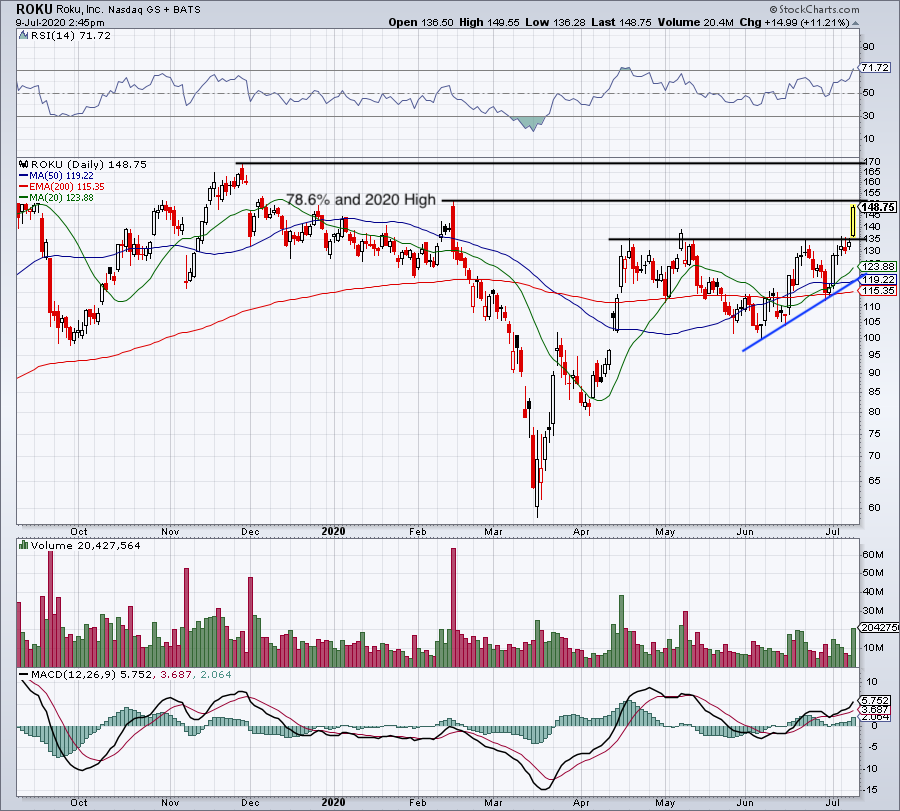
Task: Click the ROKU ticker symbol in header
Action: point(34,9)
